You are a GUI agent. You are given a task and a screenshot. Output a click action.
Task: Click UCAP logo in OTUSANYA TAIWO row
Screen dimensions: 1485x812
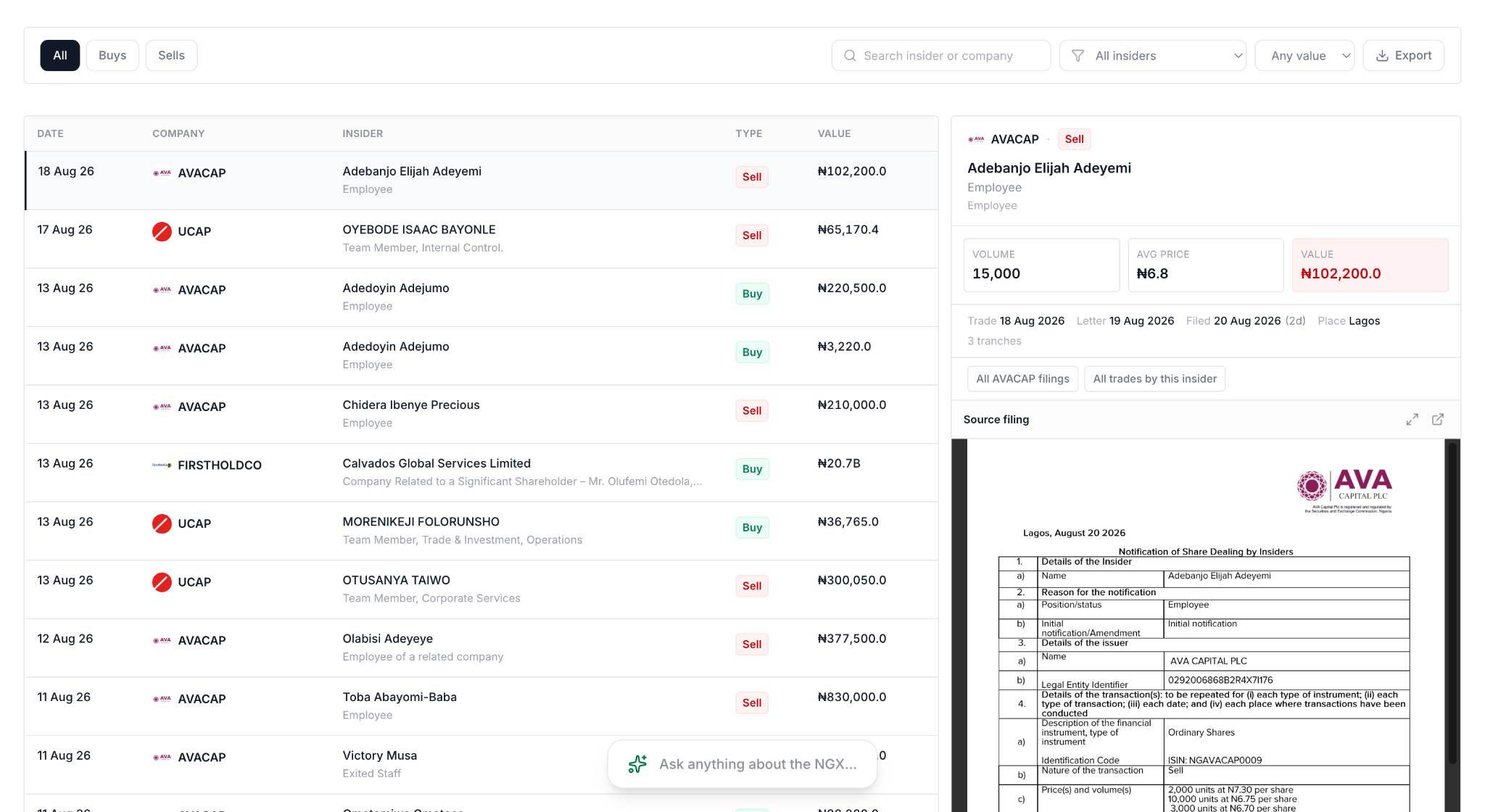coord(162,582)
